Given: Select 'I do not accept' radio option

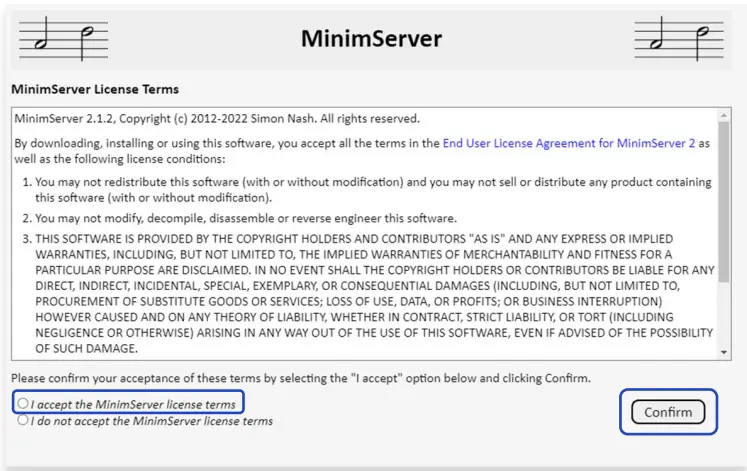Looking at the screenshot, I should [23, 420].
